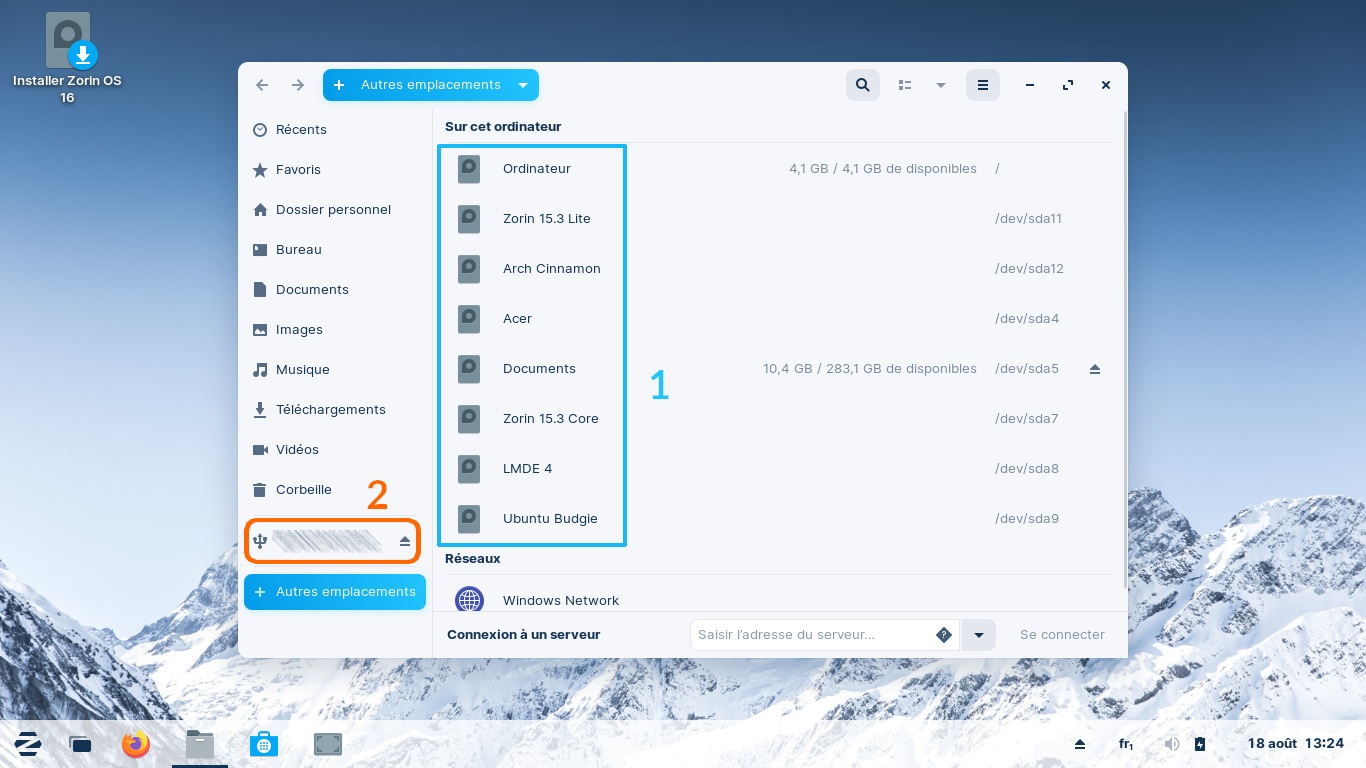Open the Corbeille trash folder
The width and height of the screenshot is (1366, 768).
point(303,490)
